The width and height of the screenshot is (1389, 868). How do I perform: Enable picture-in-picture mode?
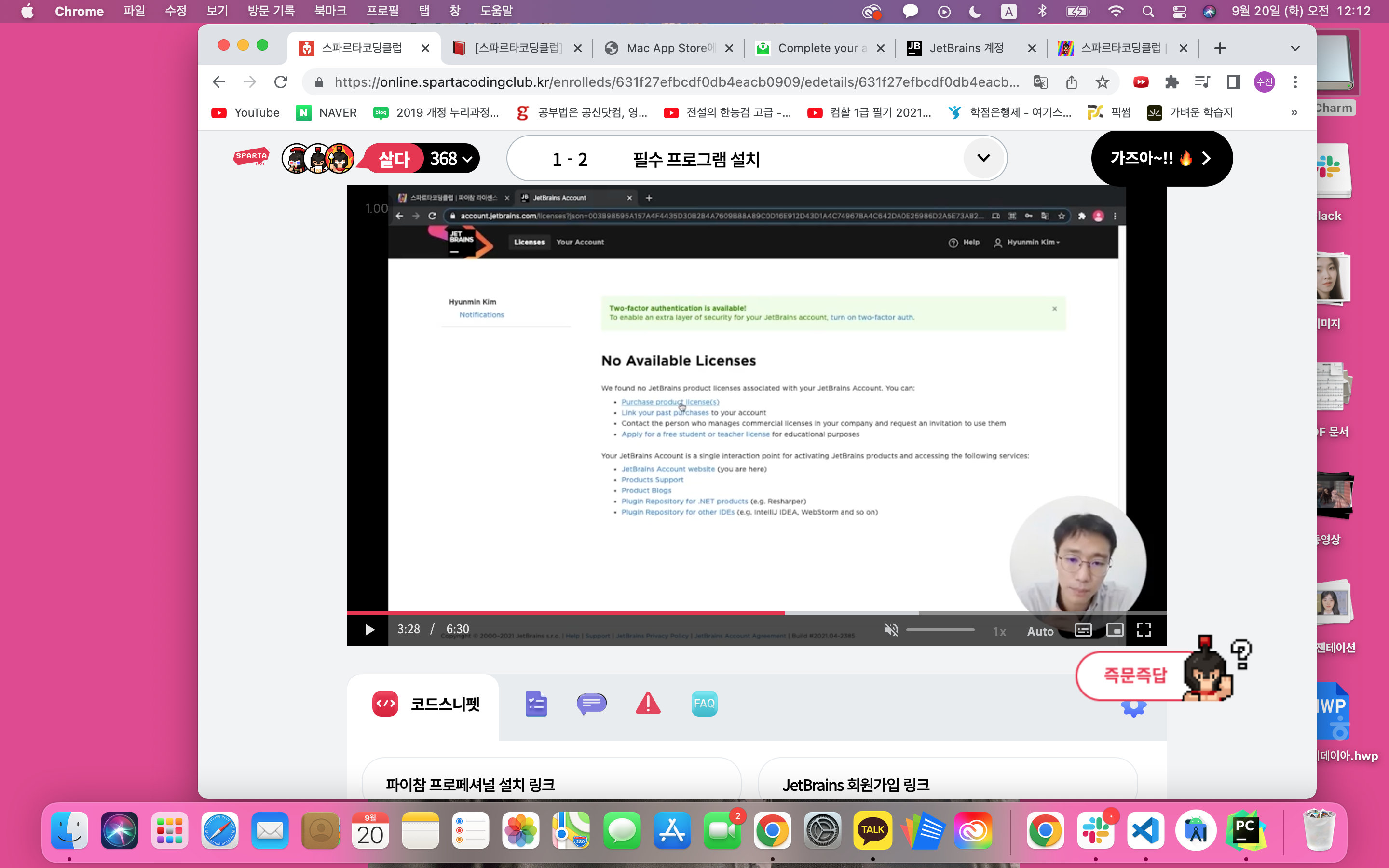(1115, 630)
